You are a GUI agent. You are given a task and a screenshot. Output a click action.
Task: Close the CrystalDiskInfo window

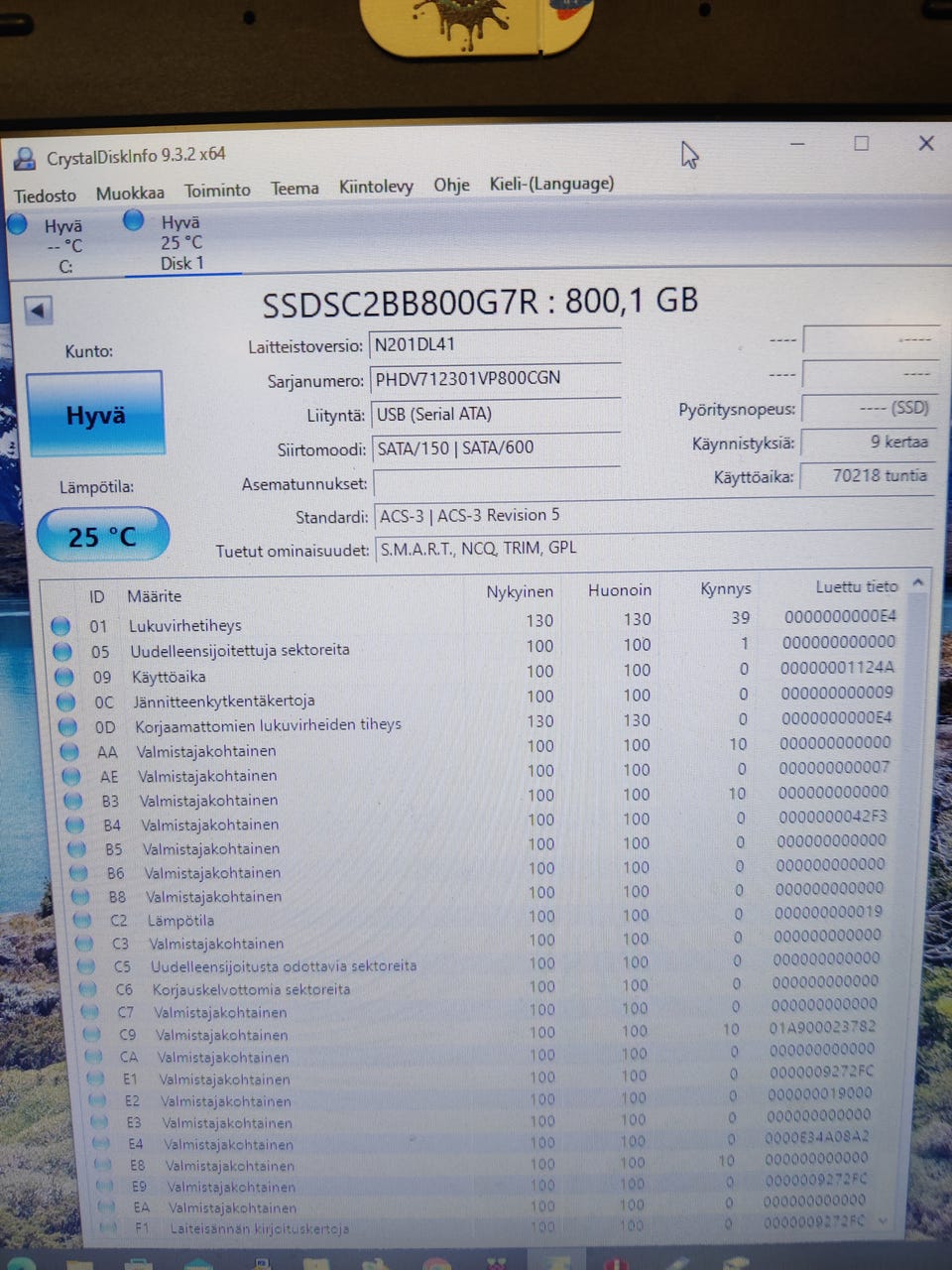[x=926, y=143]
